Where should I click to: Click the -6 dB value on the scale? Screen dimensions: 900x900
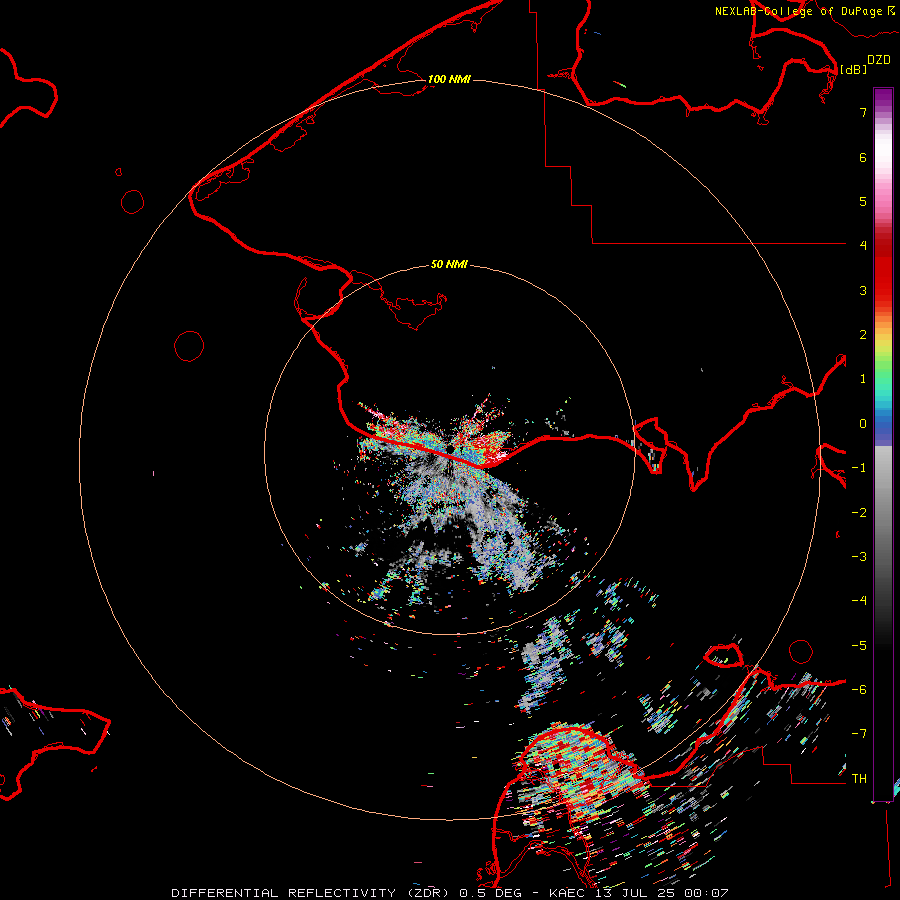[x=859, y=690]
